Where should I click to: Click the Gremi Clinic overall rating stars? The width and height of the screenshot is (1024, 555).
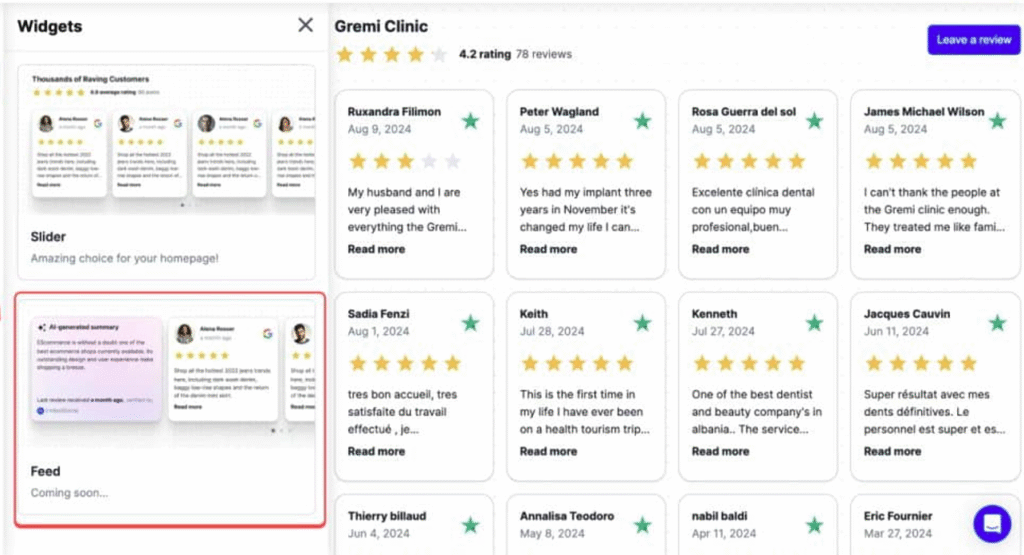click(x=392, y=54)
